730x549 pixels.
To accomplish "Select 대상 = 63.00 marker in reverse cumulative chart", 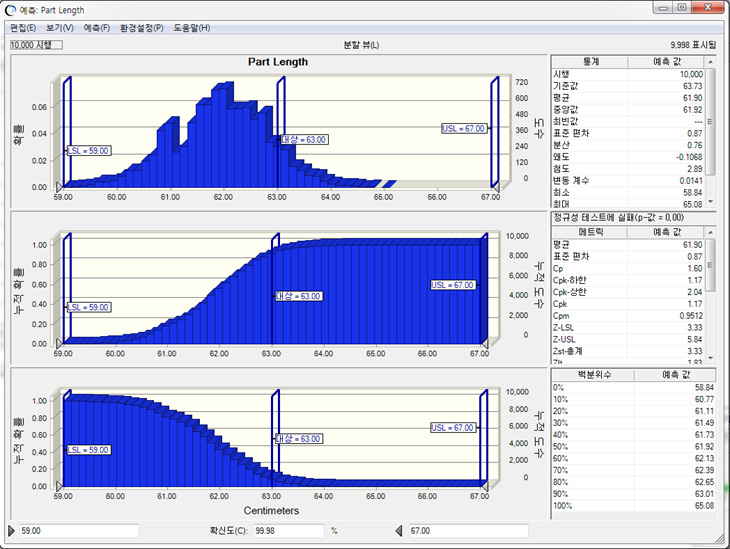I will [298, 439].
